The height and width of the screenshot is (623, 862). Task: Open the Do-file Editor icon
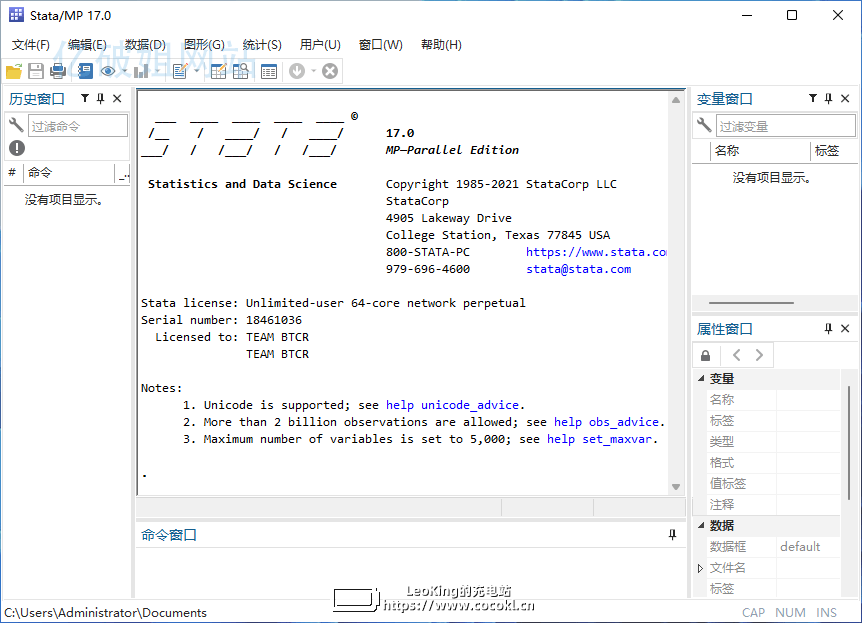180,71
